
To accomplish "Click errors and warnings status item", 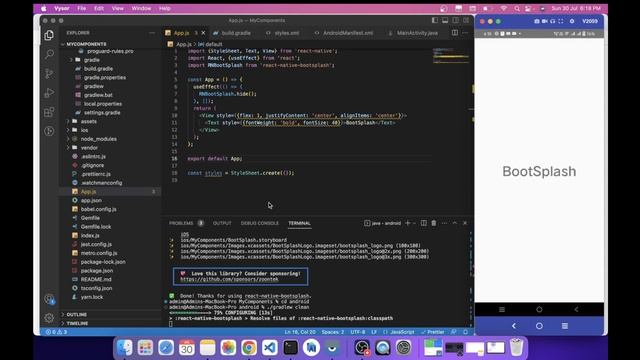I will click(56, 332).
